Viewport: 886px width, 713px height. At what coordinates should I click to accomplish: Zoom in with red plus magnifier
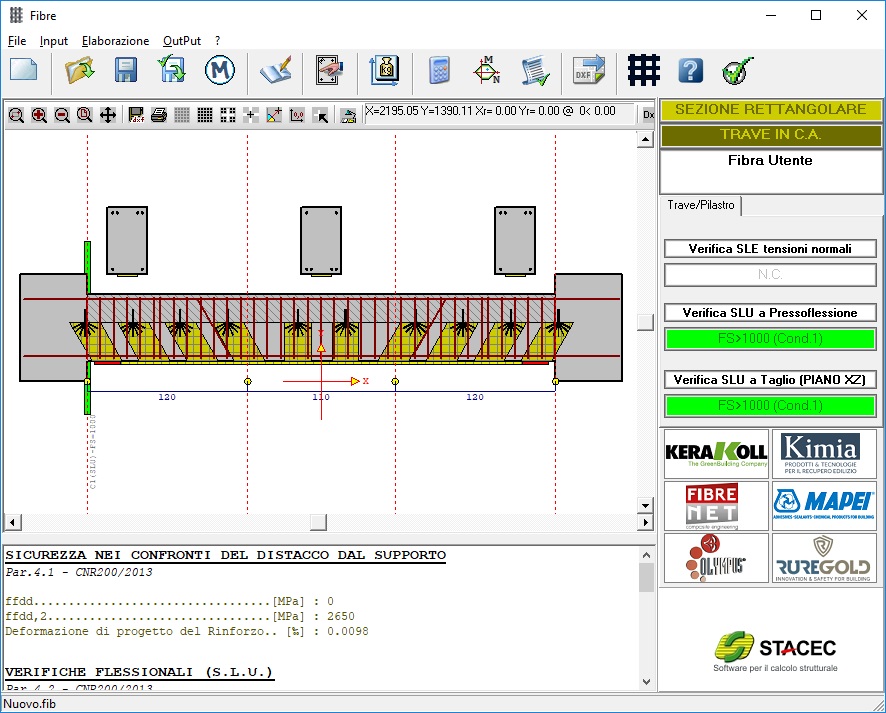coord(39,115)
